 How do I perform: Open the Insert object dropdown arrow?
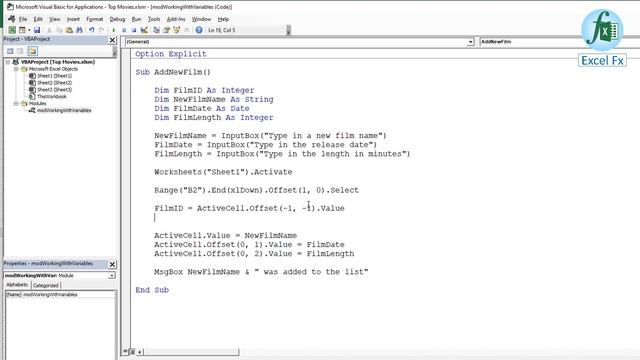tap(29, 30)
